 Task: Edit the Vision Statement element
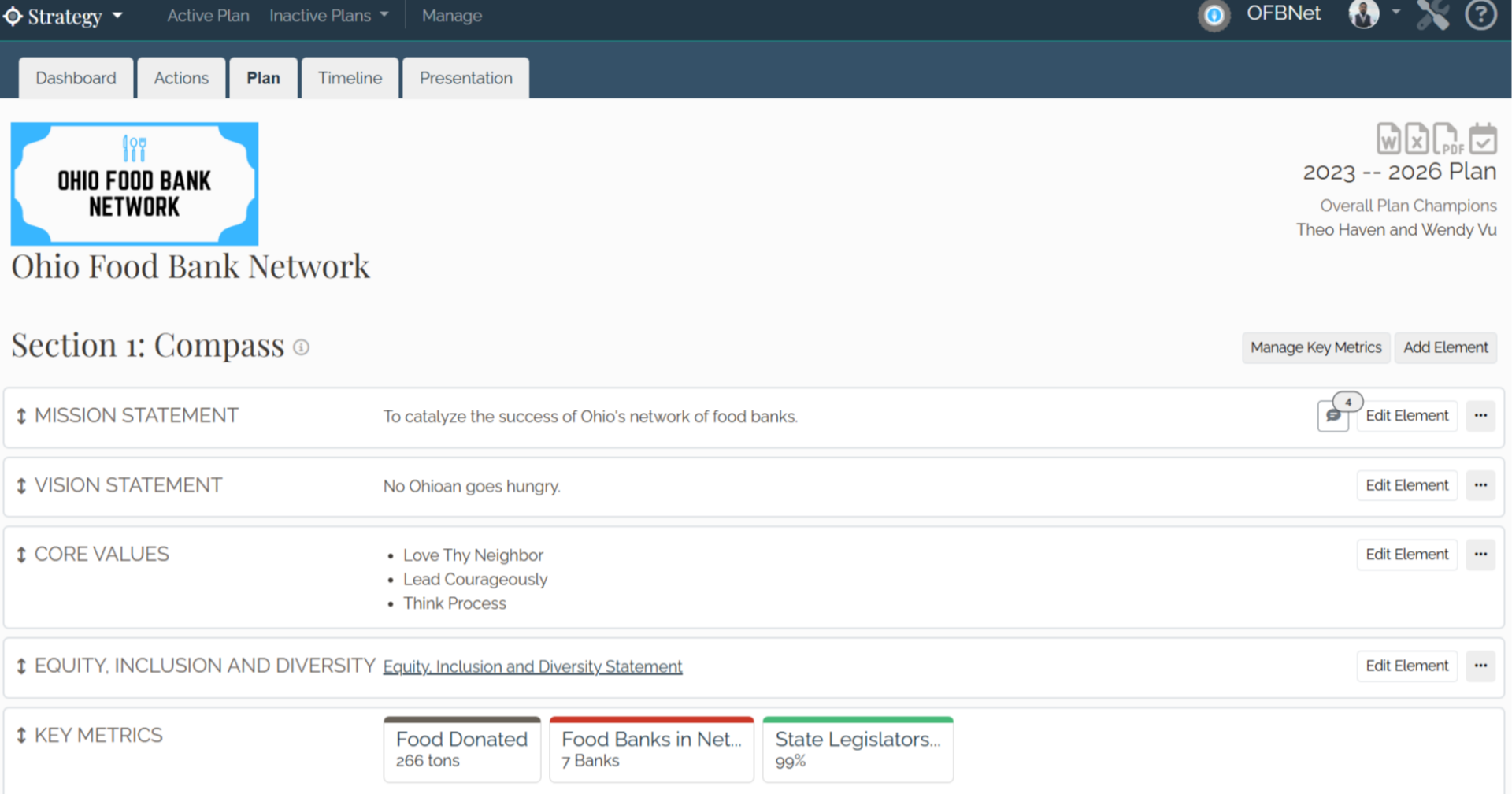[1406, 485]
